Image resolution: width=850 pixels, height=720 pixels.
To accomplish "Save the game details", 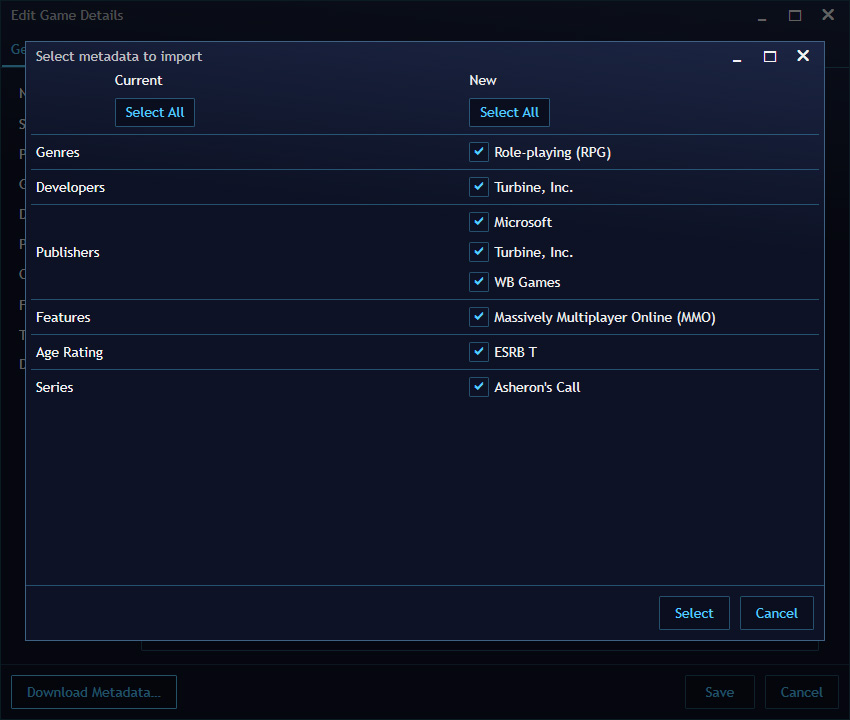I will 720,692.
